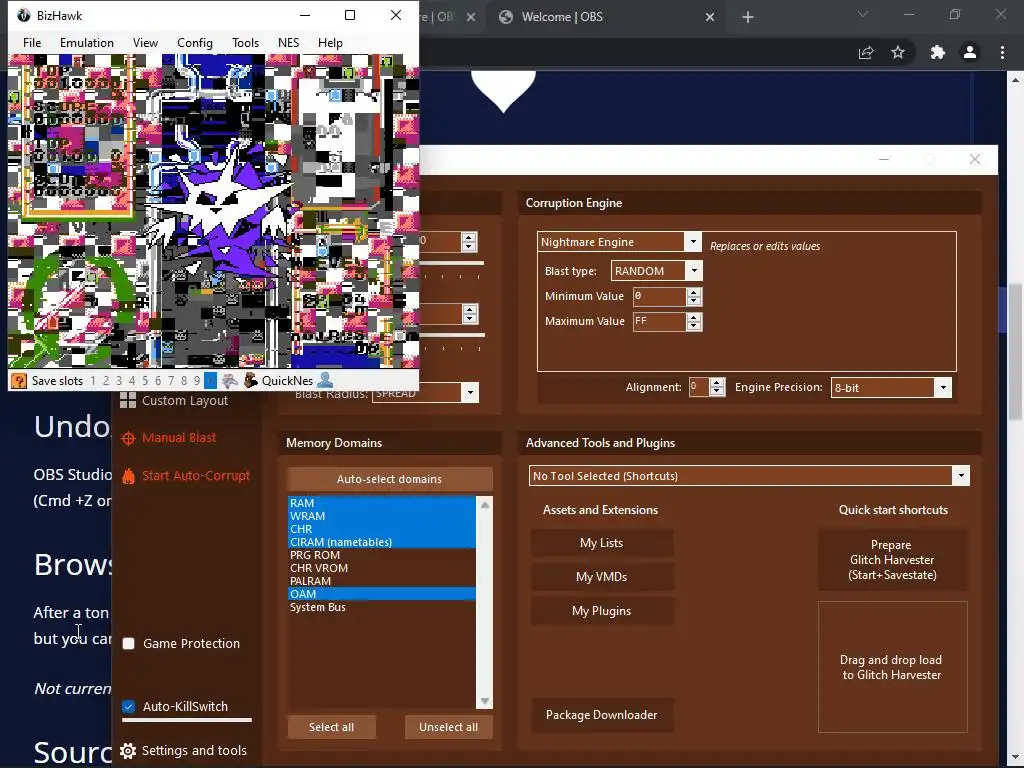Click the Select all button
The width and height of the screenshot is (1024, 768).
pyautogui.click(x=331, y=727)
